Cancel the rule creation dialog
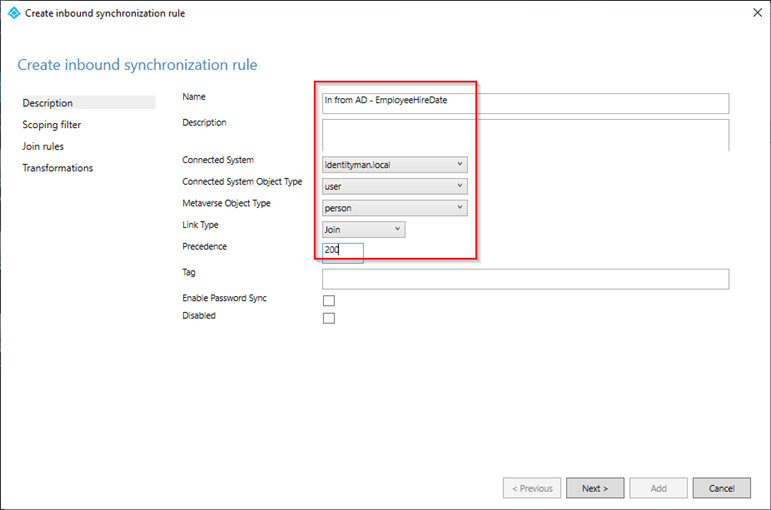Viewport: 771px width, 510px height. [x=721, y=488]
